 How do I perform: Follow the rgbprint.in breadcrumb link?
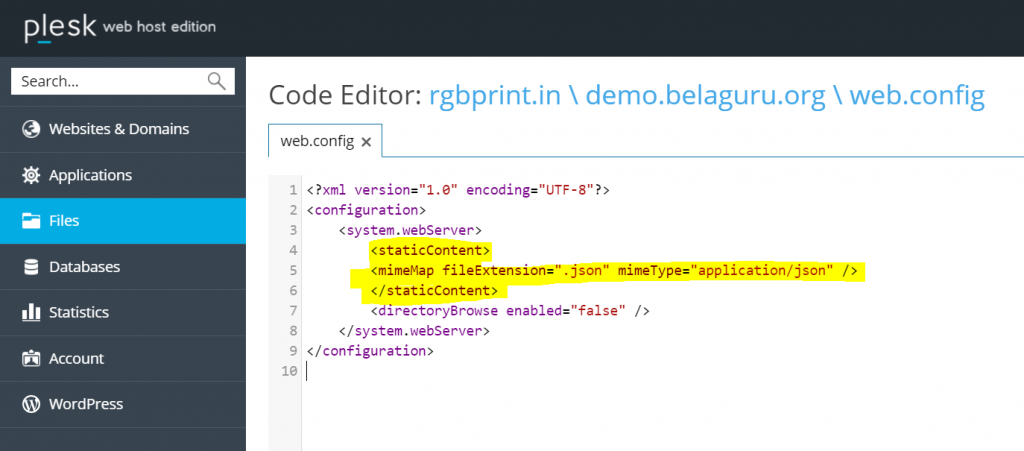494,96
